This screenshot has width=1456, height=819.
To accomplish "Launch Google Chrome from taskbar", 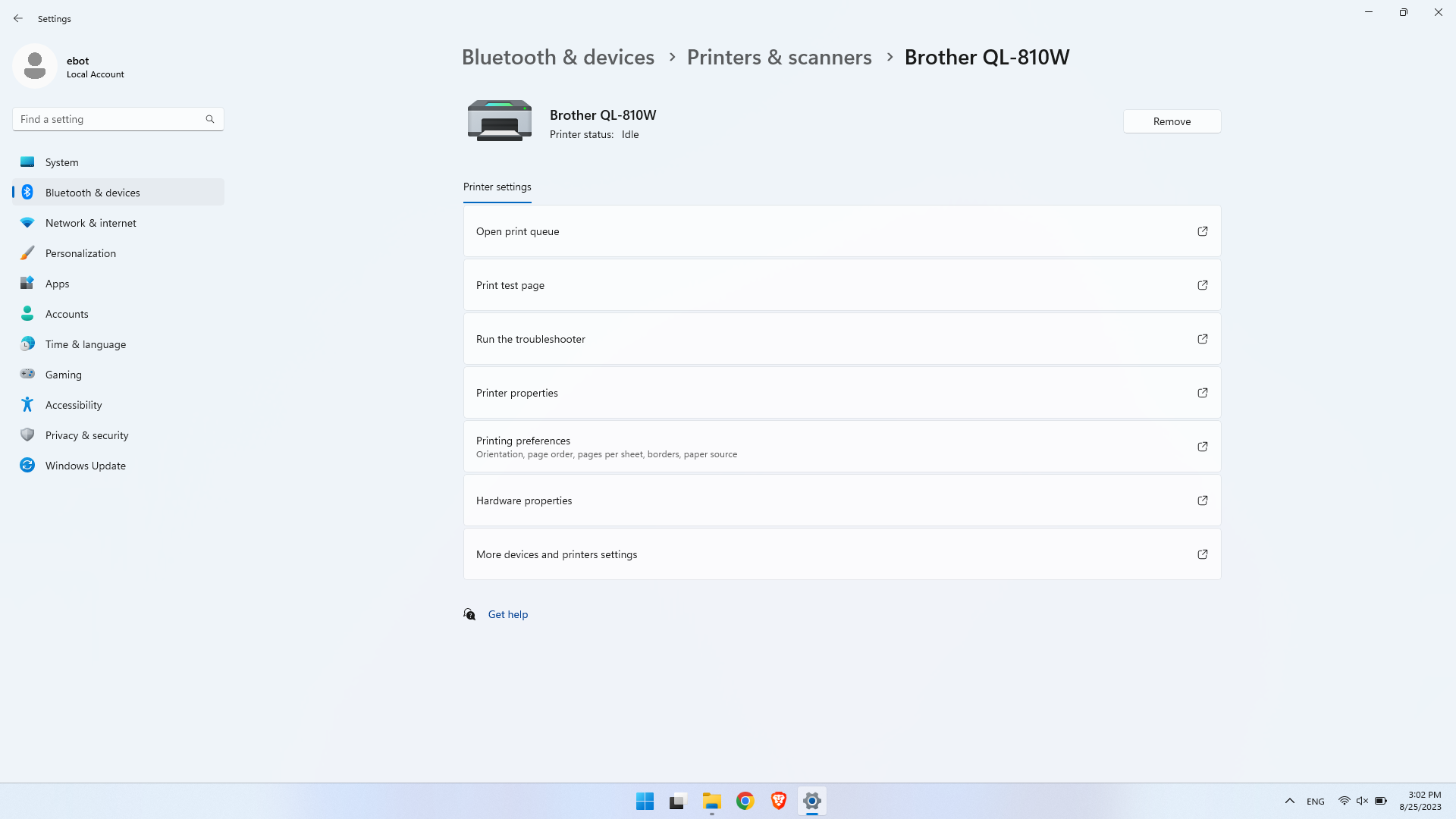I will [x=745, y=801].
